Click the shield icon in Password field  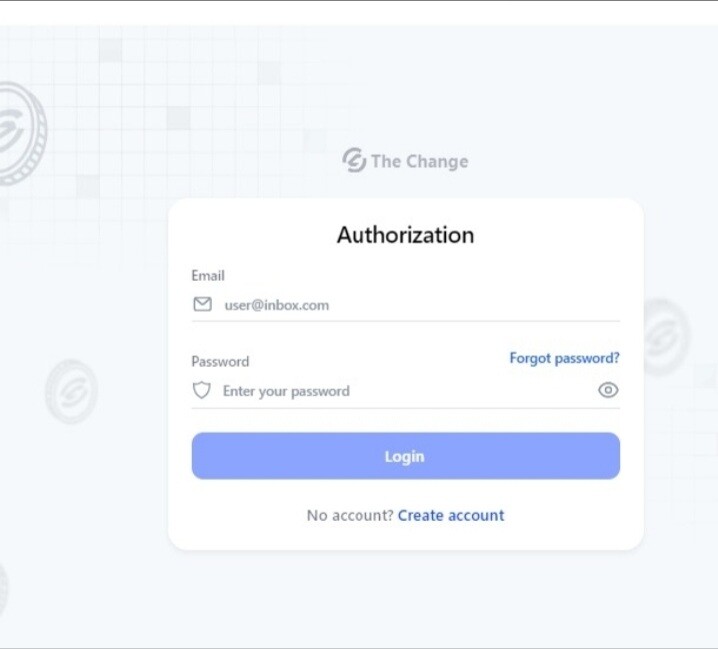201,390
